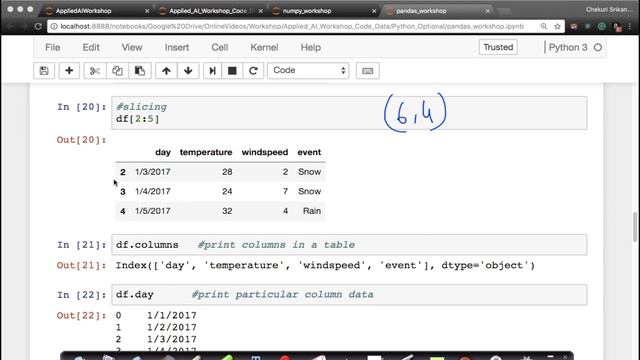The image size is (640, 360).
Task: Click the 'temperature' column header
Action: (x=206, y=152)
